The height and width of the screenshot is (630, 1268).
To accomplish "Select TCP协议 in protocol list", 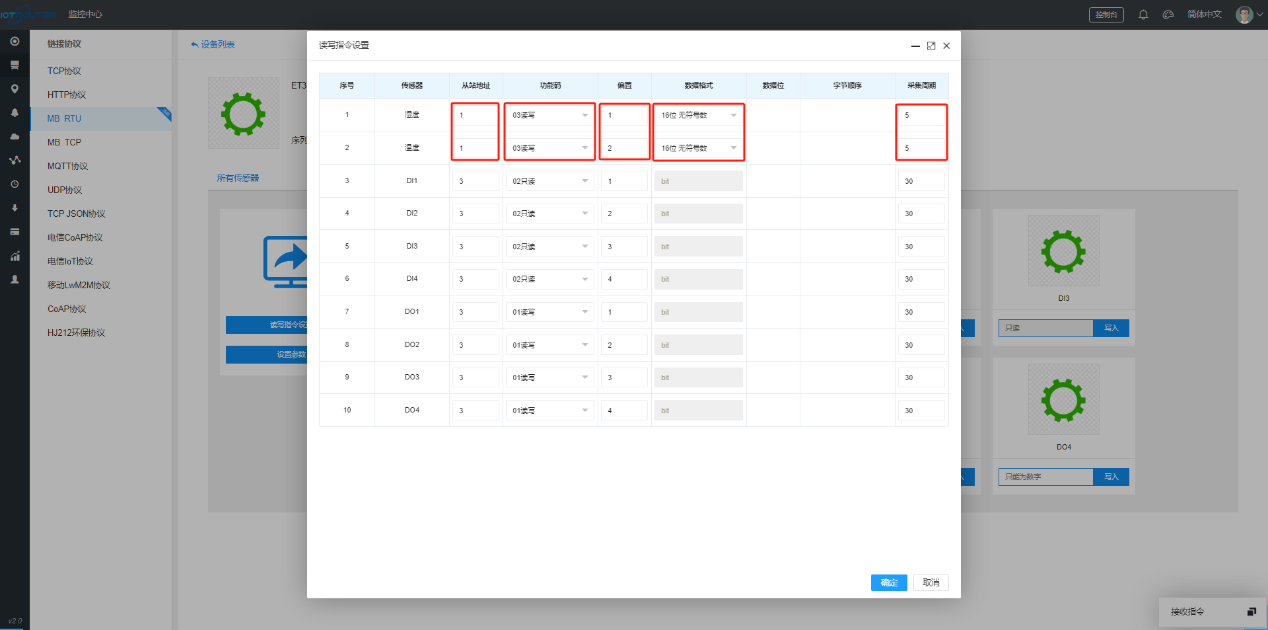I will [x=65, y=71].
